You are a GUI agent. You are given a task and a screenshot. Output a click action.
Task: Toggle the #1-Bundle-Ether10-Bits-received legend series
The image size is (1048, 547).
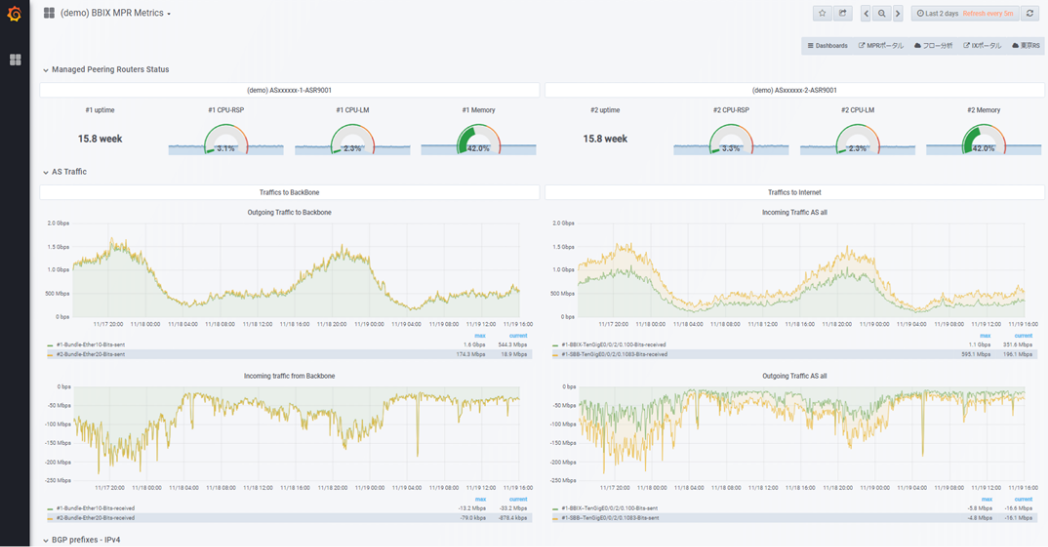click(x=95, y=508)
